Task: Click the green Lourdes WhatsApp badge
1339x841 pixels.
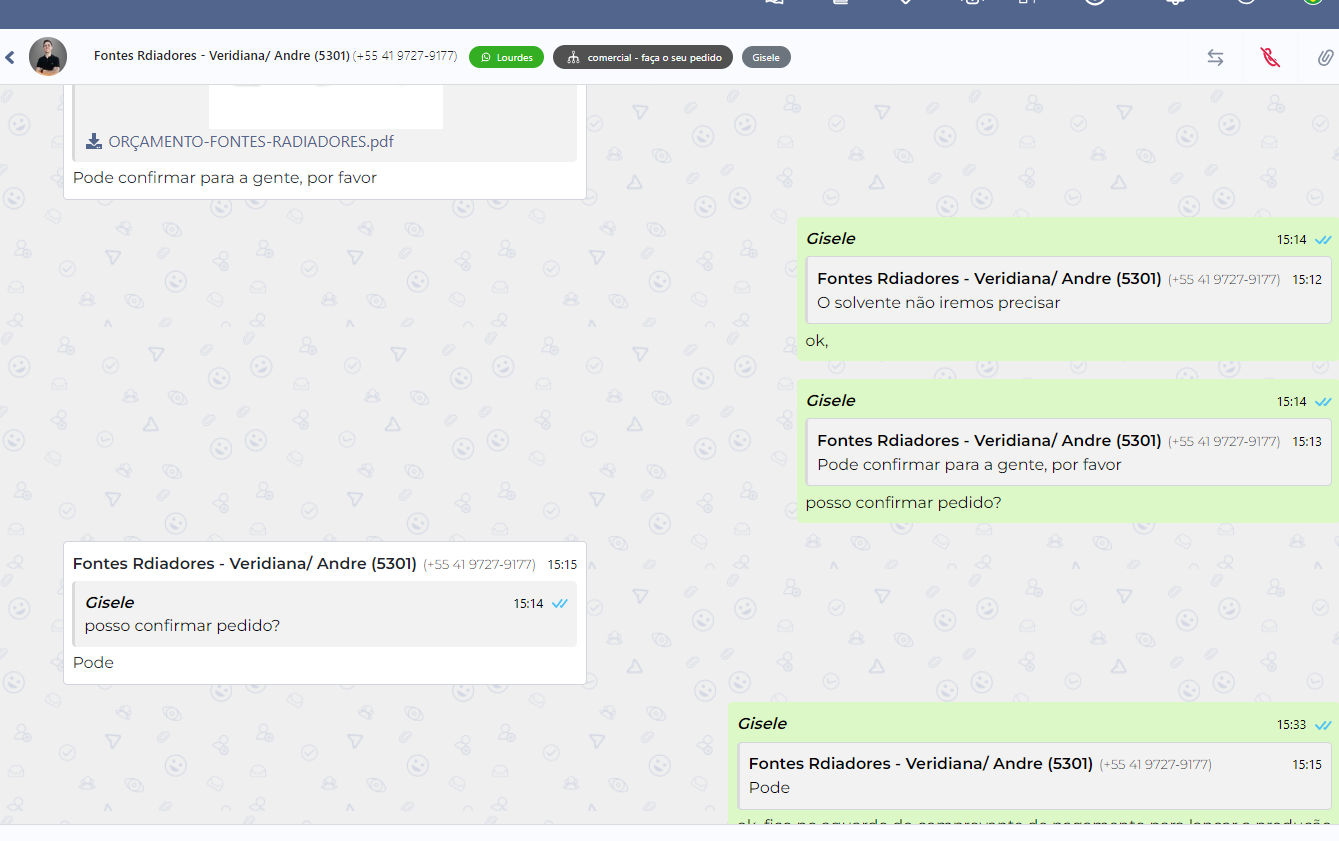Action: (x=506, y=58)
